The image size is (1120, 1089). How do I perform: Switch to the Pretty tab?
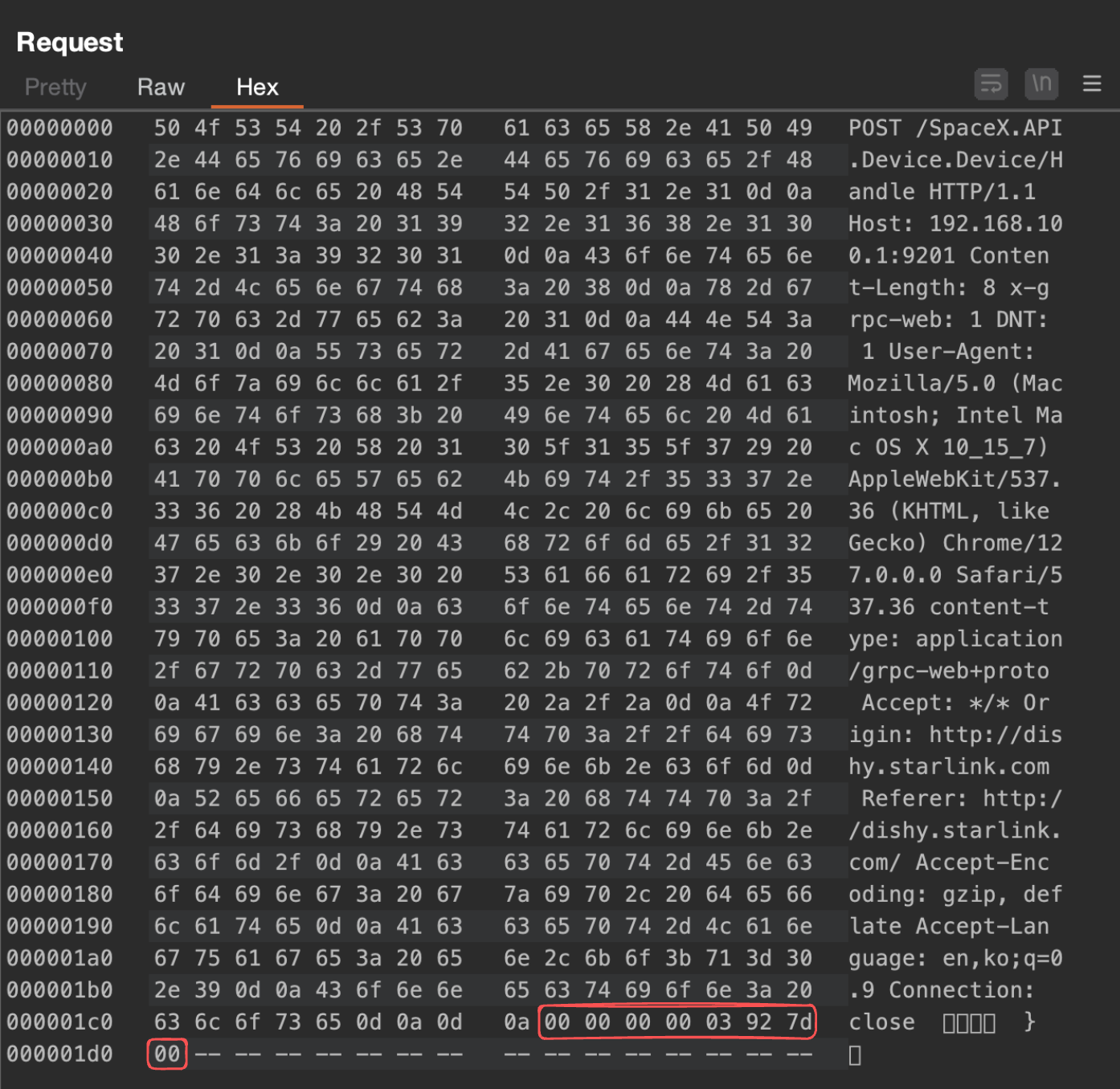pyautogui.click(x=55, y=87)
